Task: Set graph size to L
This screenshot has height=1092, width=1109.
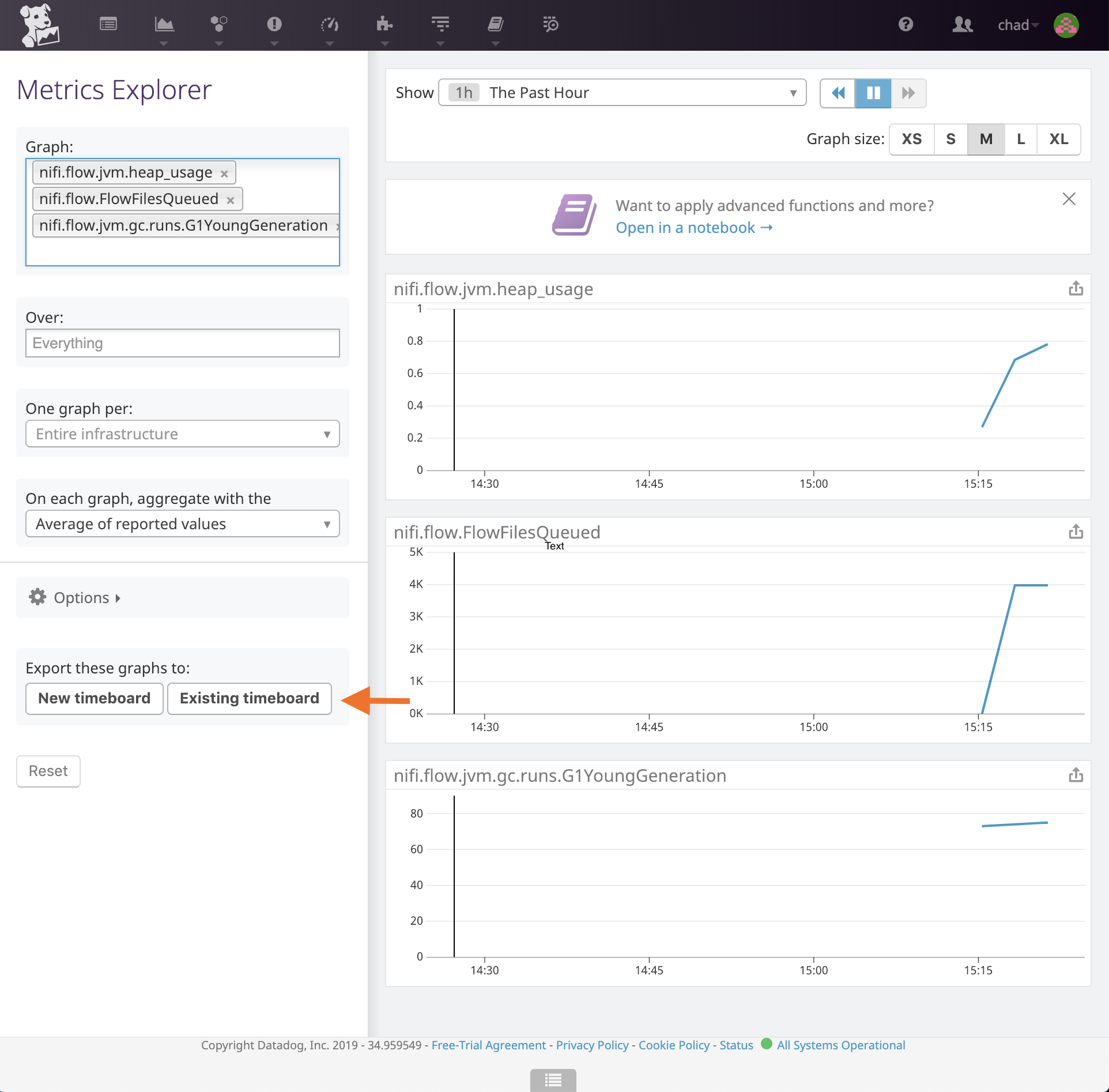Action: click(x=1021, y=139)
